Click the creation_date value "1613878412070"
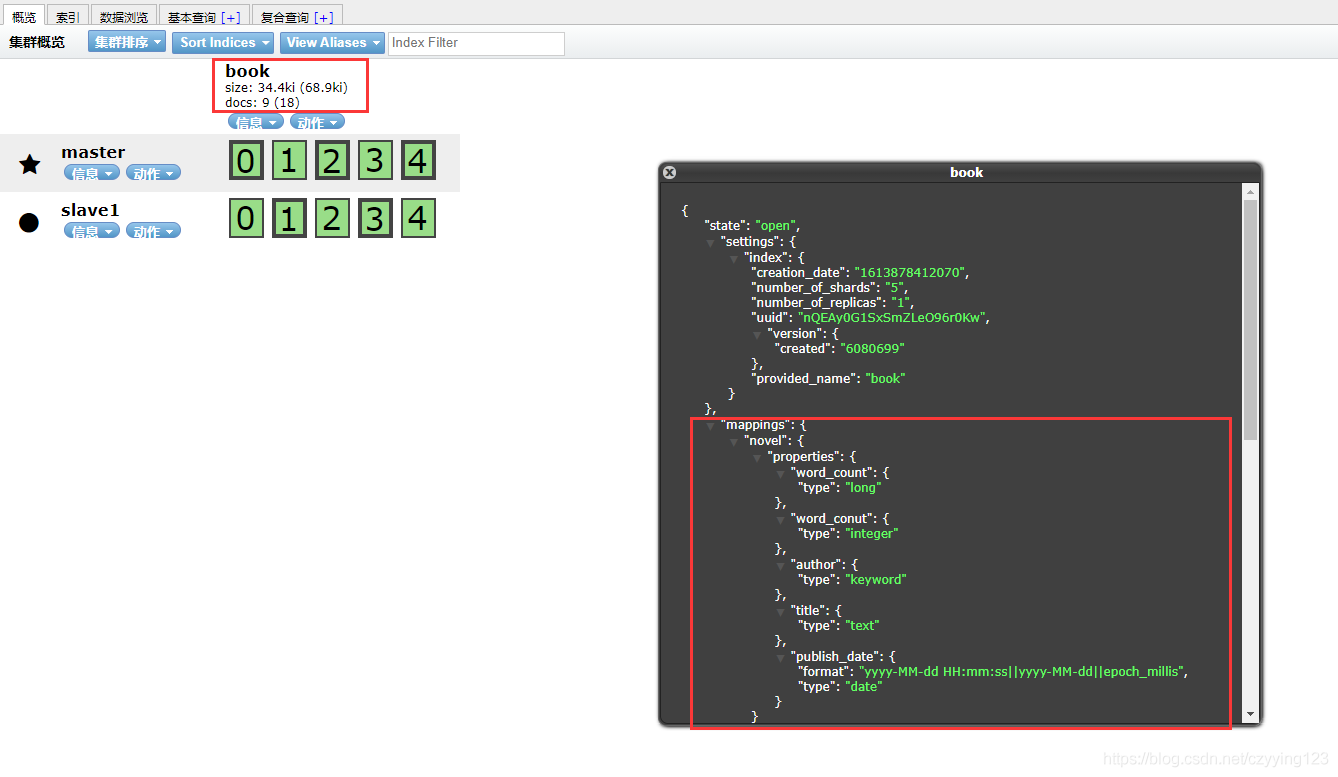This screenshot has height=777, width=1338. click(911, 272)
